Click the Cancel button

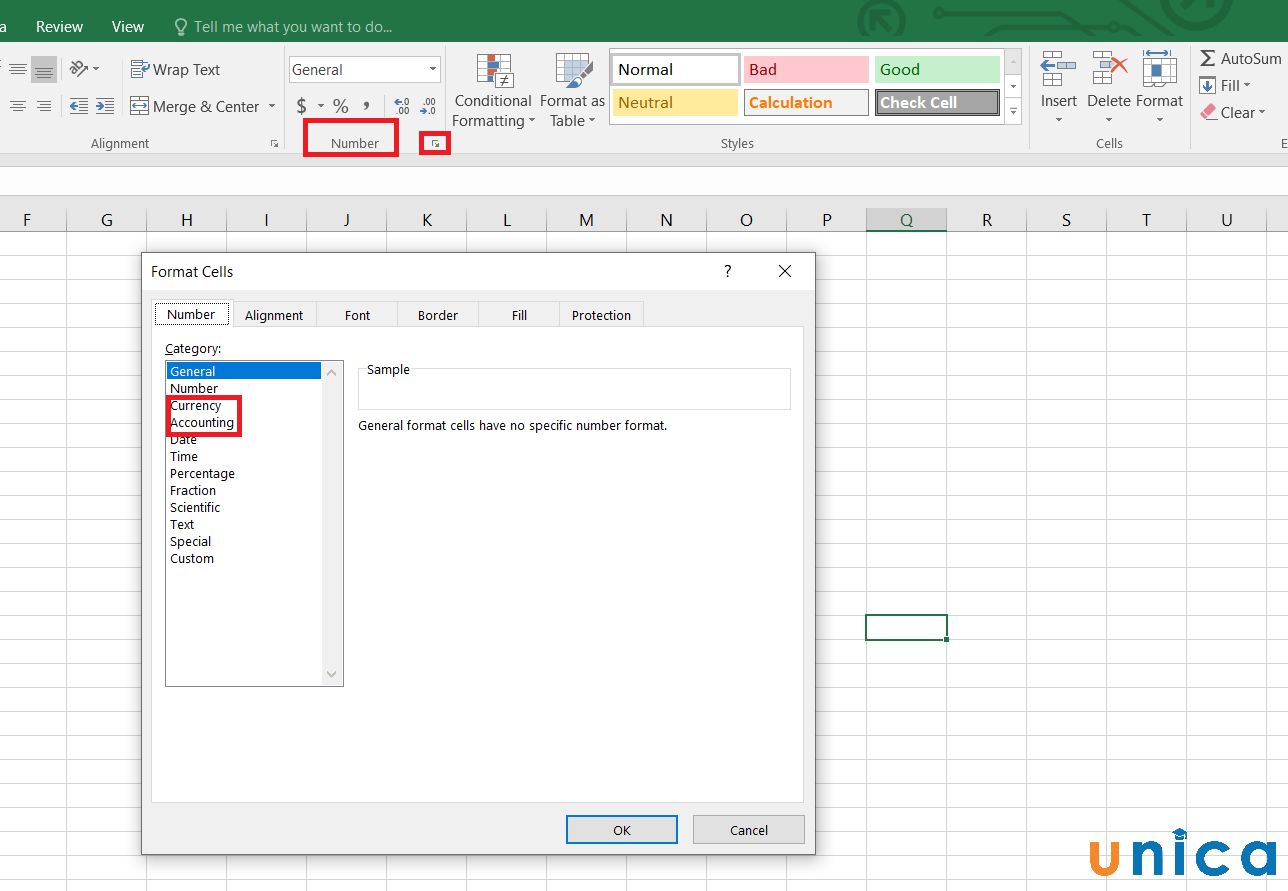tap(748, 830)
